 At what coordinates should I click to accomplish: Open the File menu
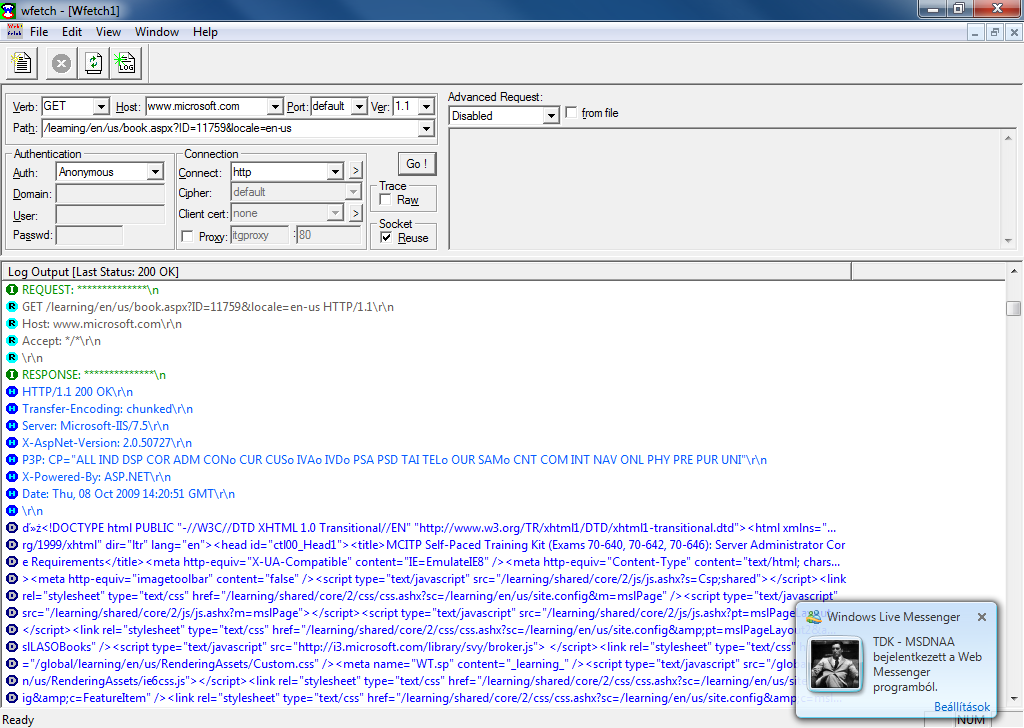click(x=39, y=31)
